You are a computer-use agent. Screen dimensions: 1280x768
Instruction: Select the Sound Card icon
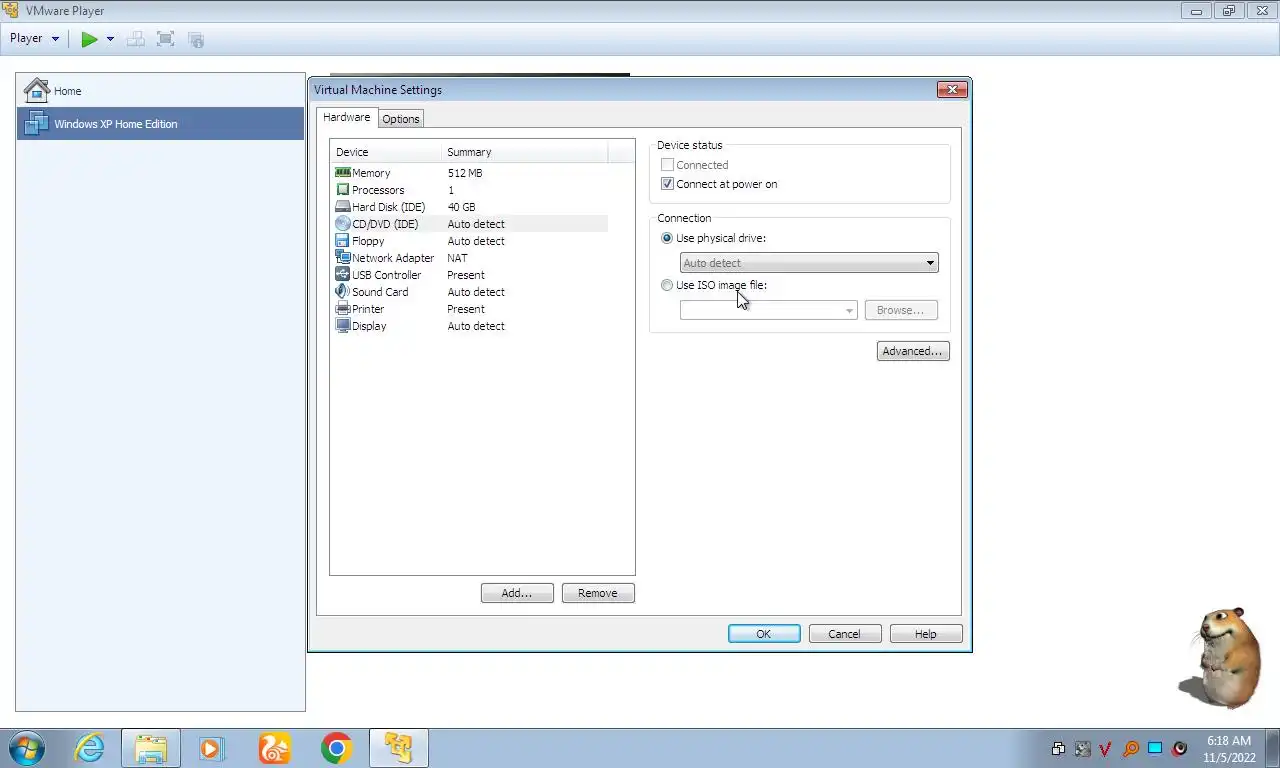tap(343, 292)
